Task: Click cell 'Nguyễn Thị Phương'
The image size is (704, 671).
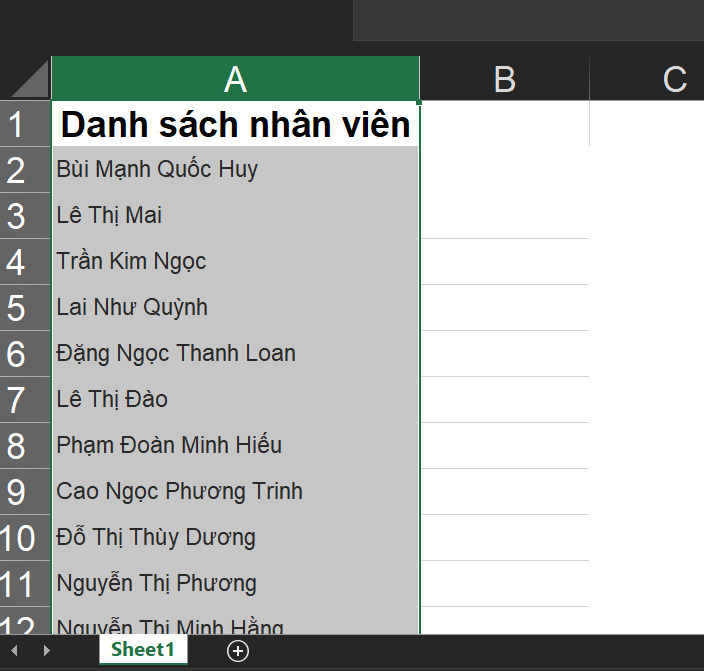Action: [236, 584]
